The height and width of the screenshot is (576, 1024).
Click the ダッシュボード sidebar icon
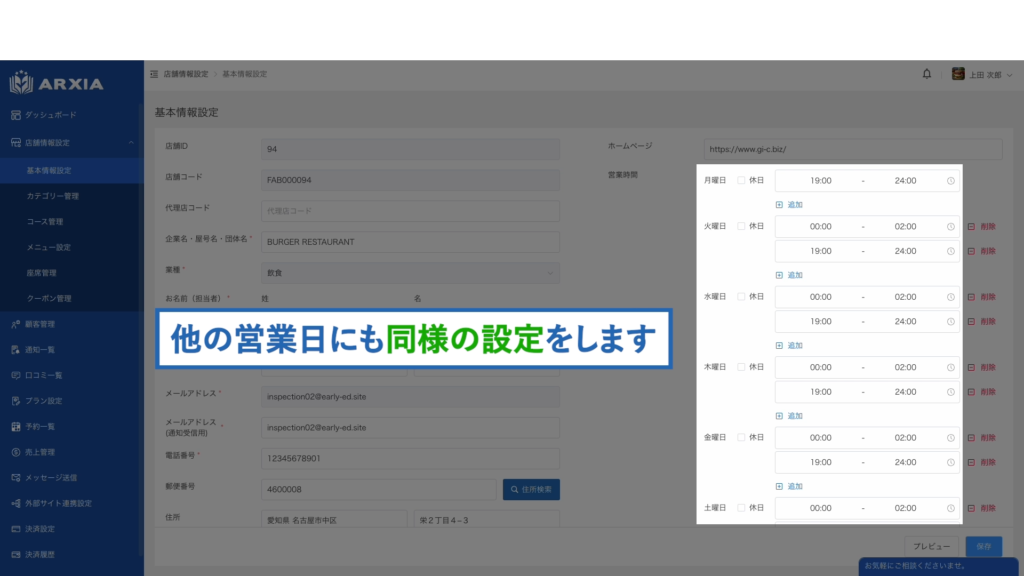(16, 115)
